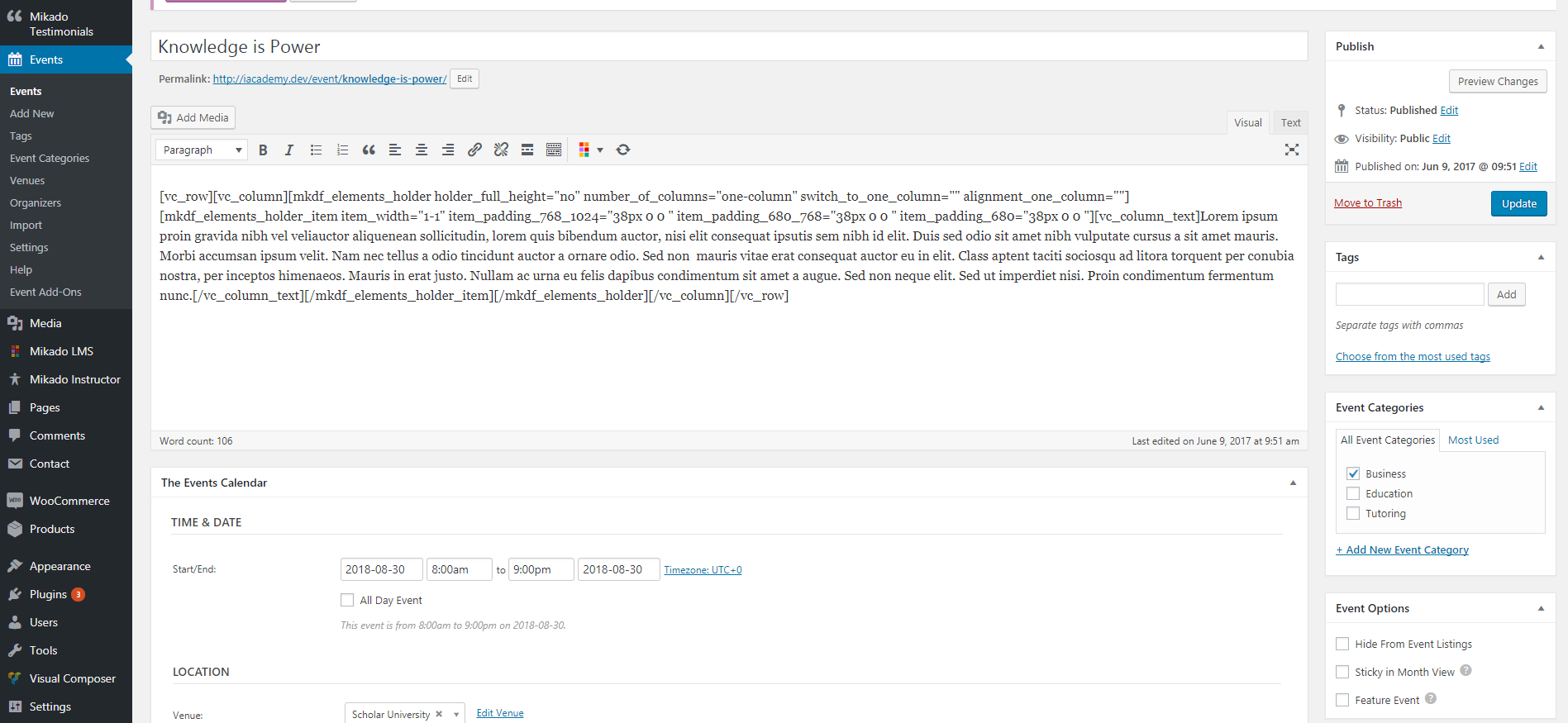Screen dimensions: 1568x723
Task: Check the Feature Event option
Action: tap(1342, 700)
